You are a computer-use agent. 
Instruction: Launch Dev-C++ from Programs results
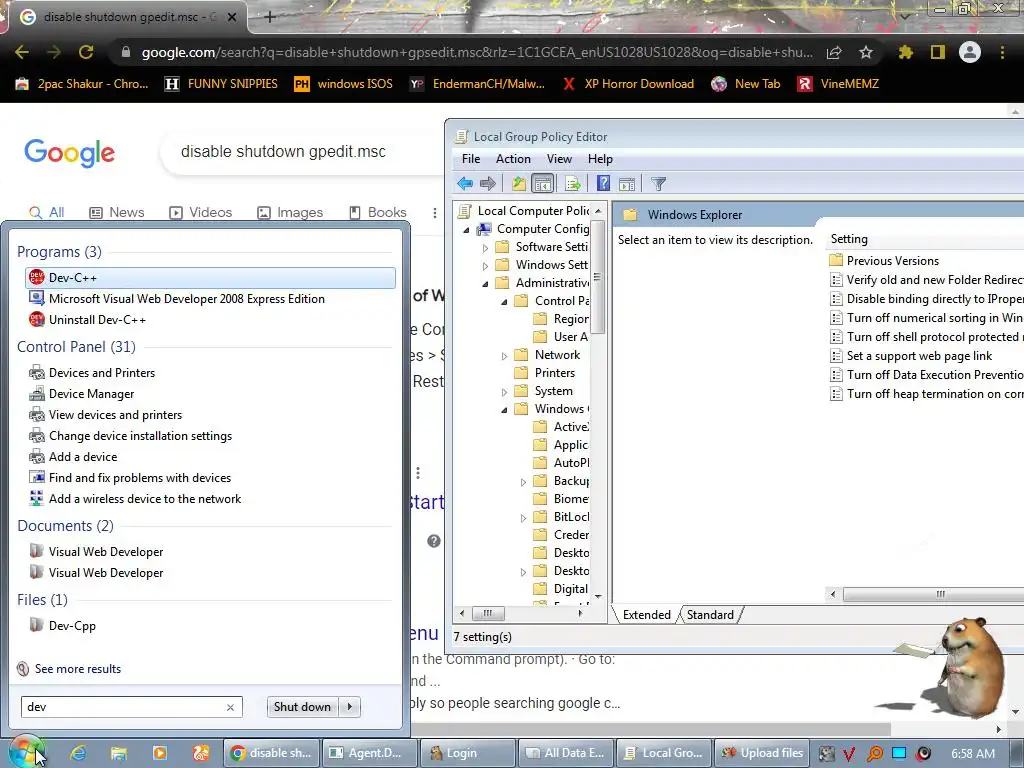(x=210, y=278)
